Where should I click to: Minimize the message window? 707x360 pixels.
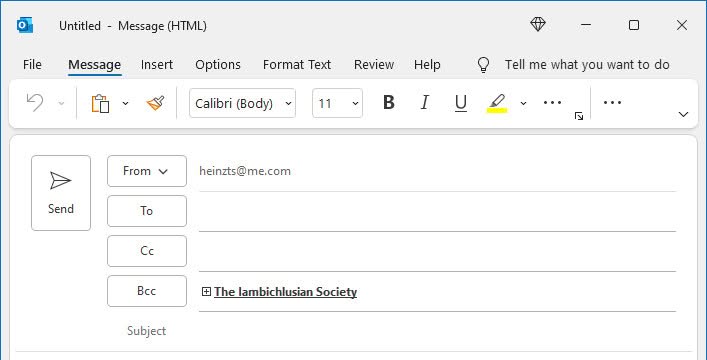(586, 25)
